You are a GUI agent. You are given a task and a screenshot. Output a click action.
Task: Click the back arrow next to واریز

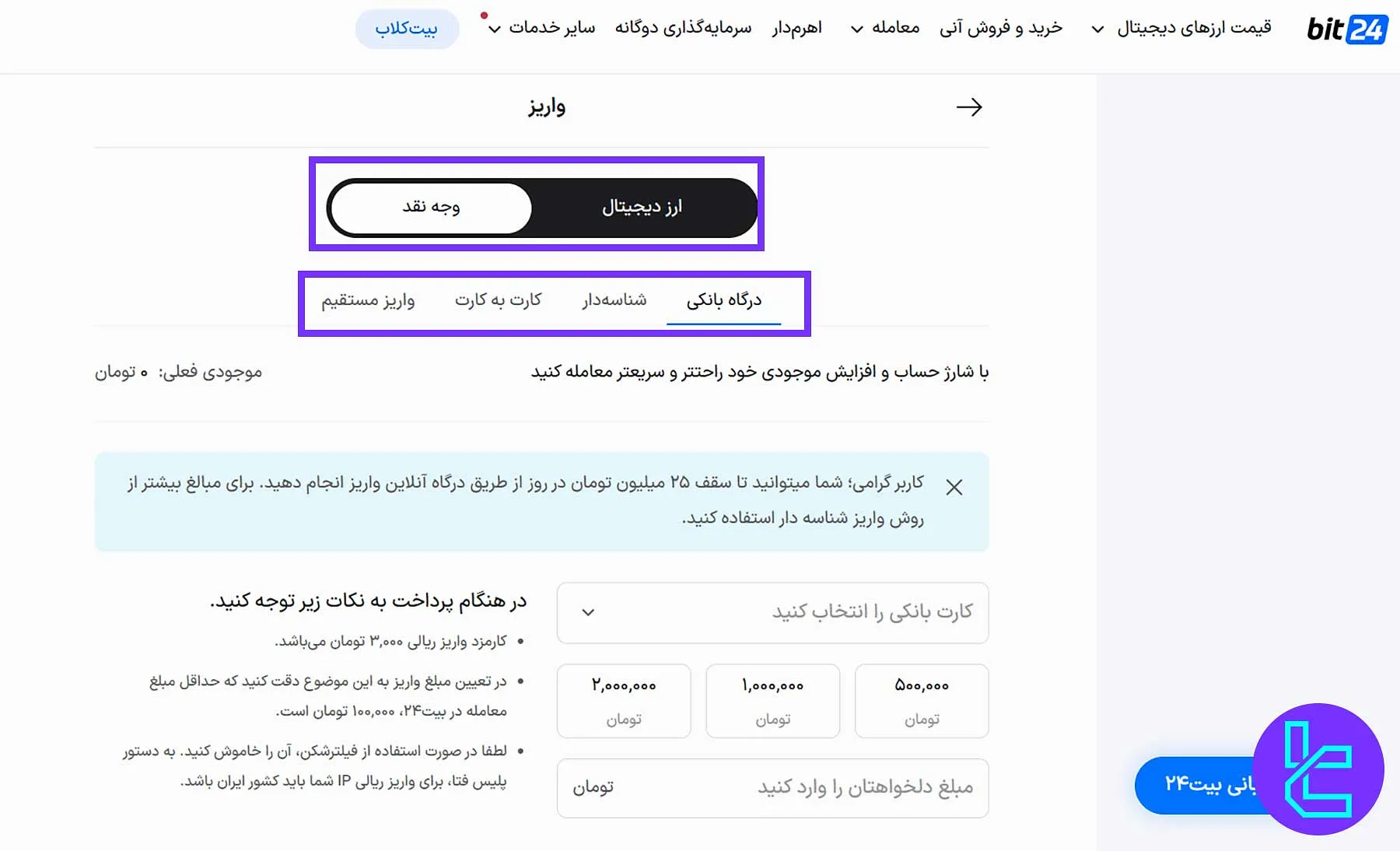click(x=970, y=107)
